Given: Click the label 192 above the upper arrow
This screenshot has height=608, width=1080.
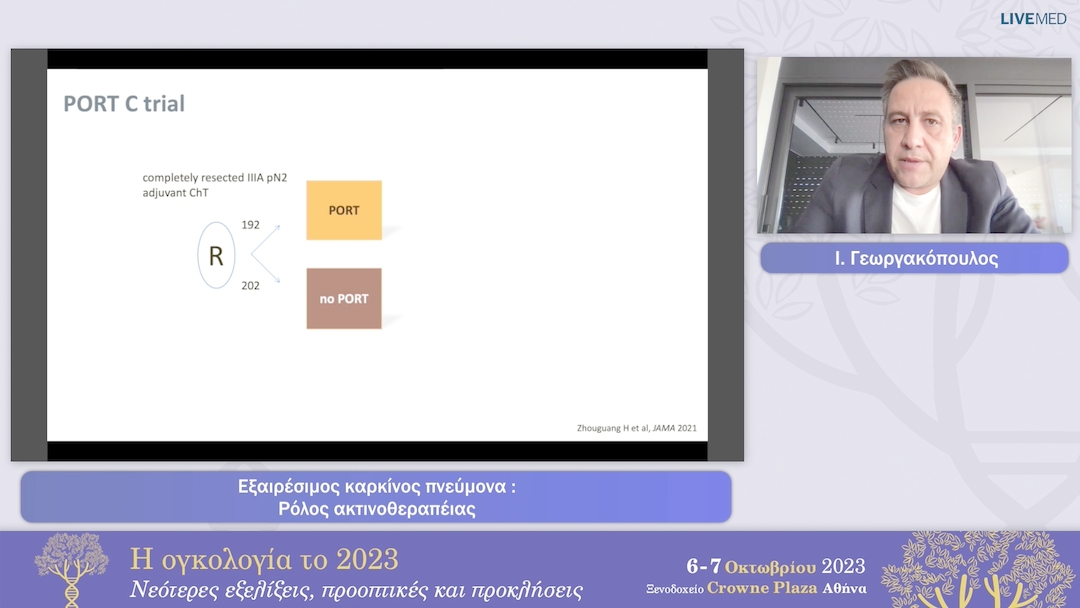Looking at the screenshot, I should pos(249,225).
